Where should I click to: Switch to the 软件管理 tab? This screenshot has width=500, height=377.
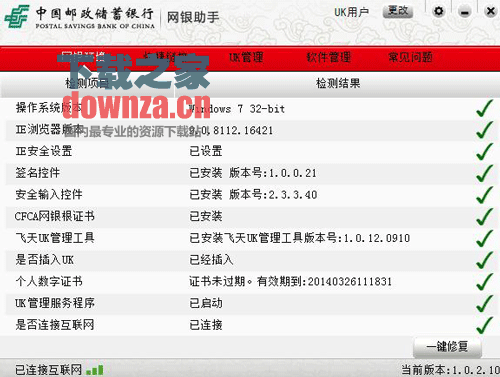pos(329,57)
